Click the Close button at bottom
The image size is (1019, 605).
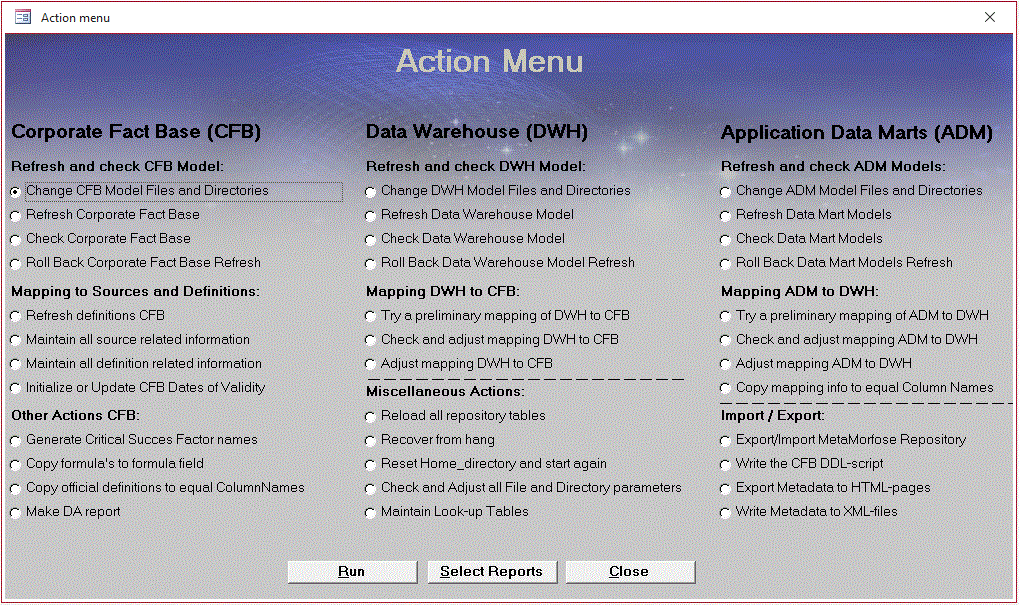(629, 572)
